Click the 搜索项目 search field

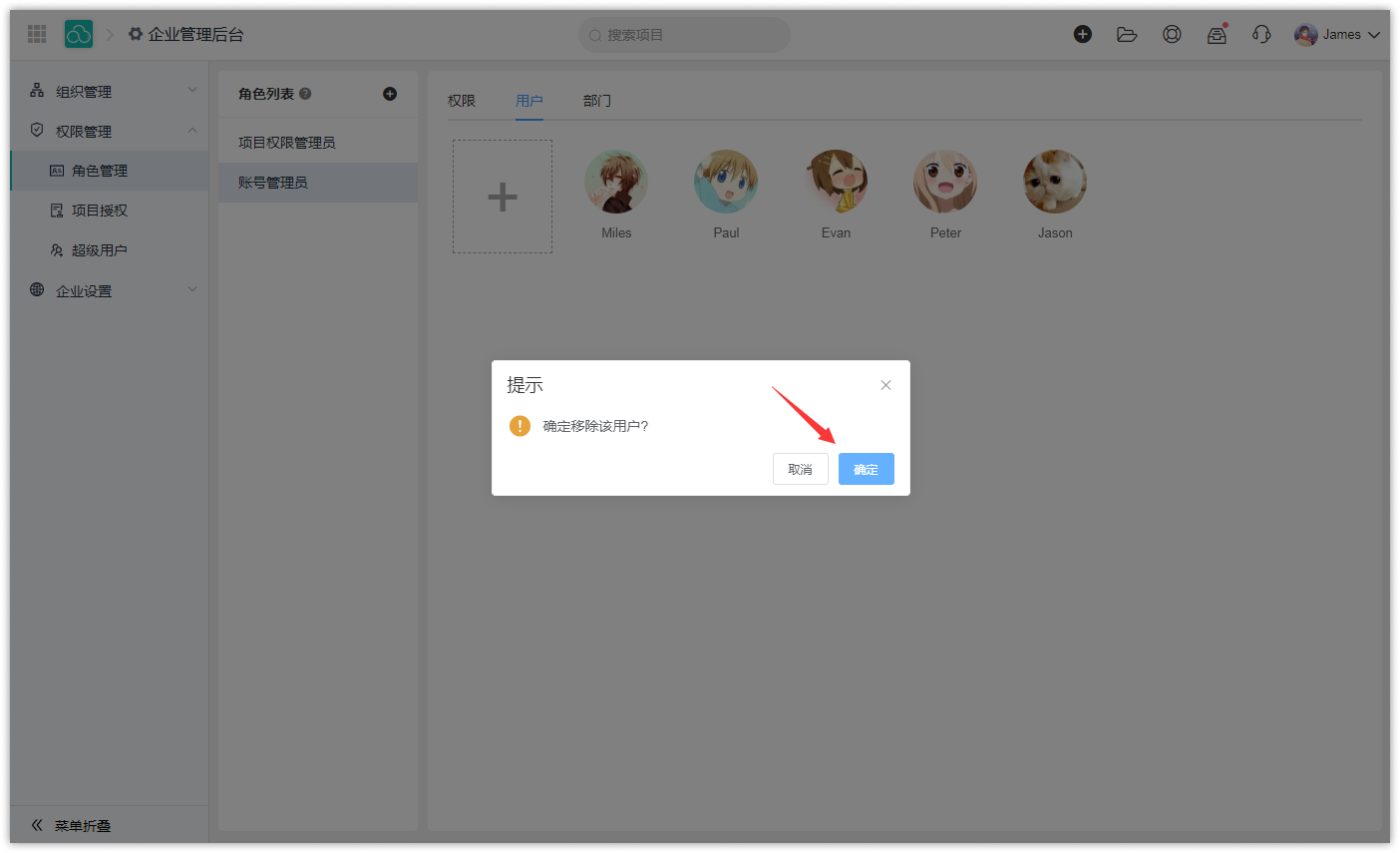pyautogui.click(x=684, y=35)
